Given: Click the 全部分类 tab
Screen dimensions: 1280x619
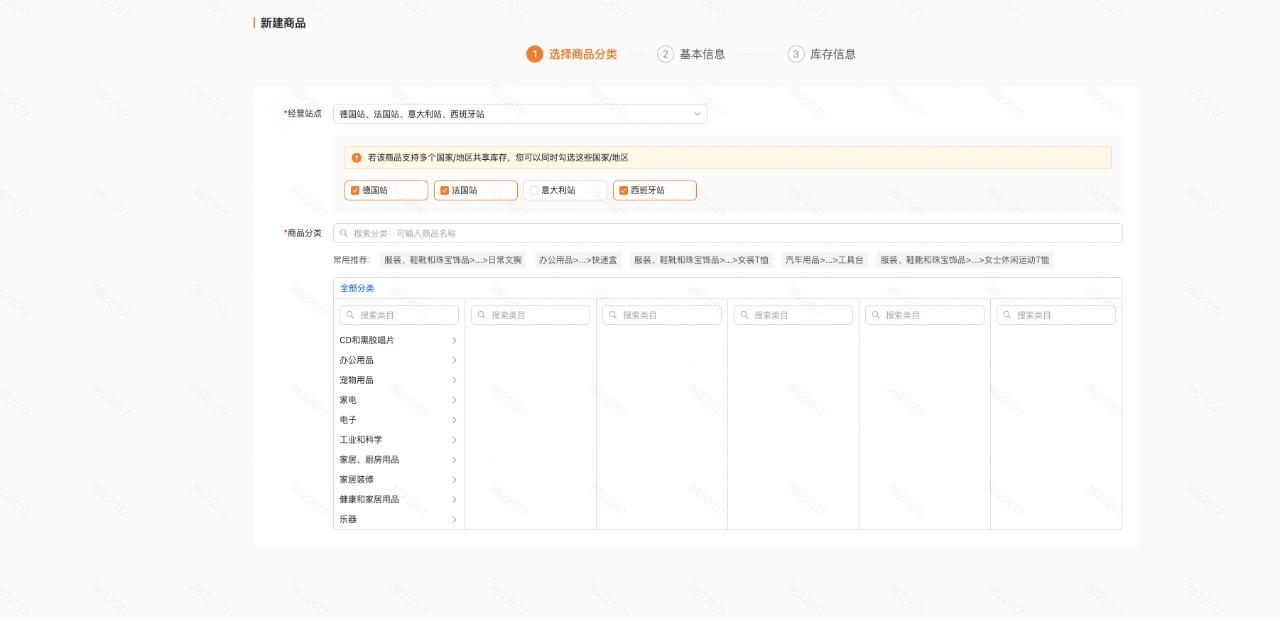Looking at the screenshot, I should pyautogui.click(x=357, y=288).
